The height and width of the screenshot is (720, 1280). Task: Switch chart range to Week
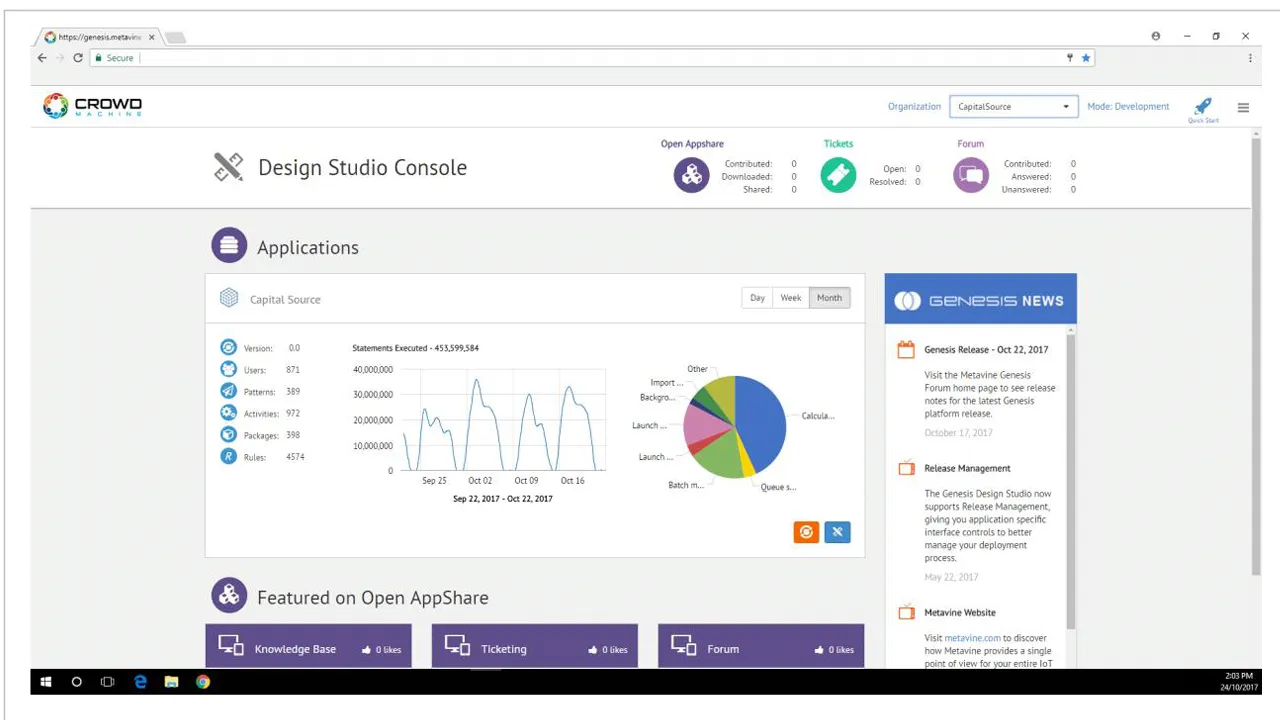(791, 298)
